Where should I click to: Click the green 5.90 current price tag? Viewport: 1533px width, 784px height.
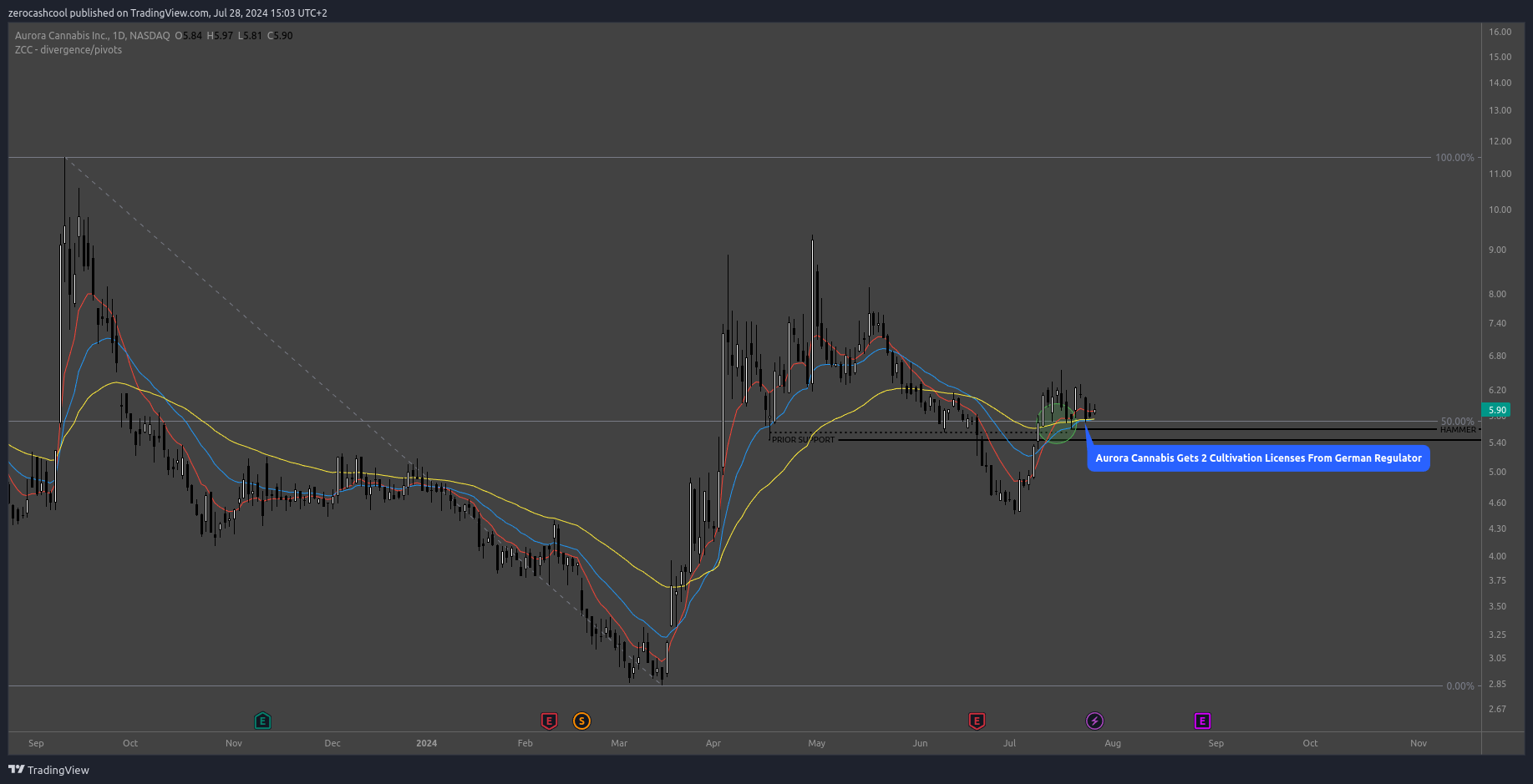click(x=1497, y=410)
